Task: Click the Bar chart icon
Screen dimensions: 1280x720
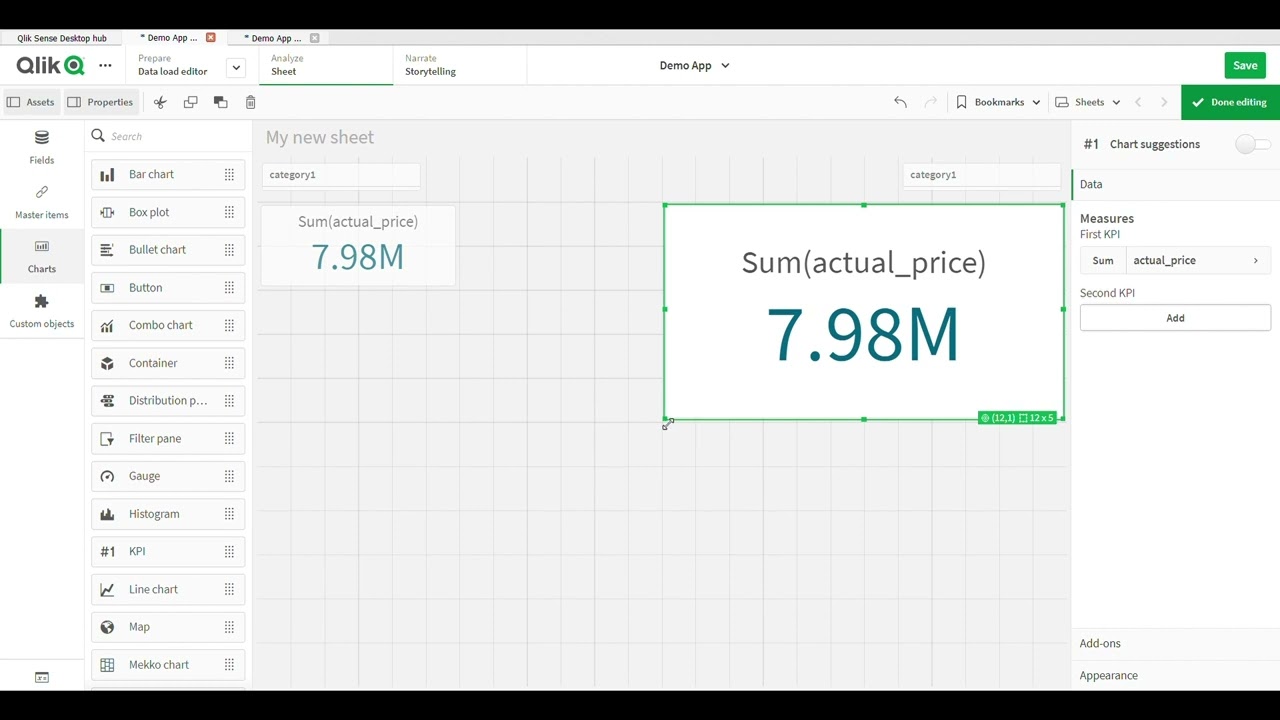Action: pyautogui.click(x=107, y=175)
